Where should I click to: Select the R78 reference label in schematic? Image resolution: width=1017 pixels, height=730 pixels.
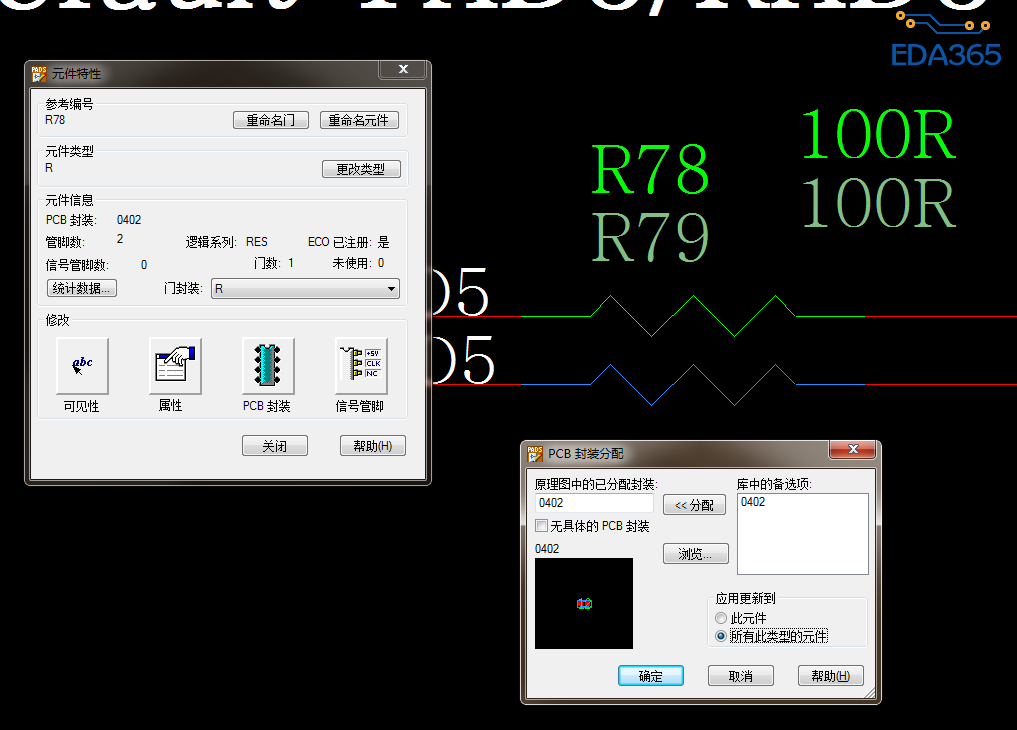[650, 169]
